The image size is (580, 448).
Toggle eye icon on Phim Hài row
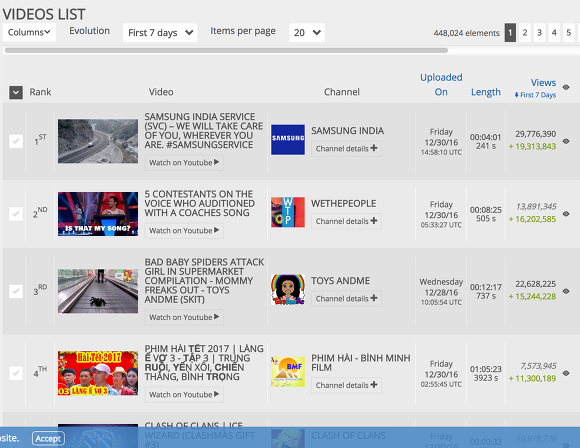point(566,373)
